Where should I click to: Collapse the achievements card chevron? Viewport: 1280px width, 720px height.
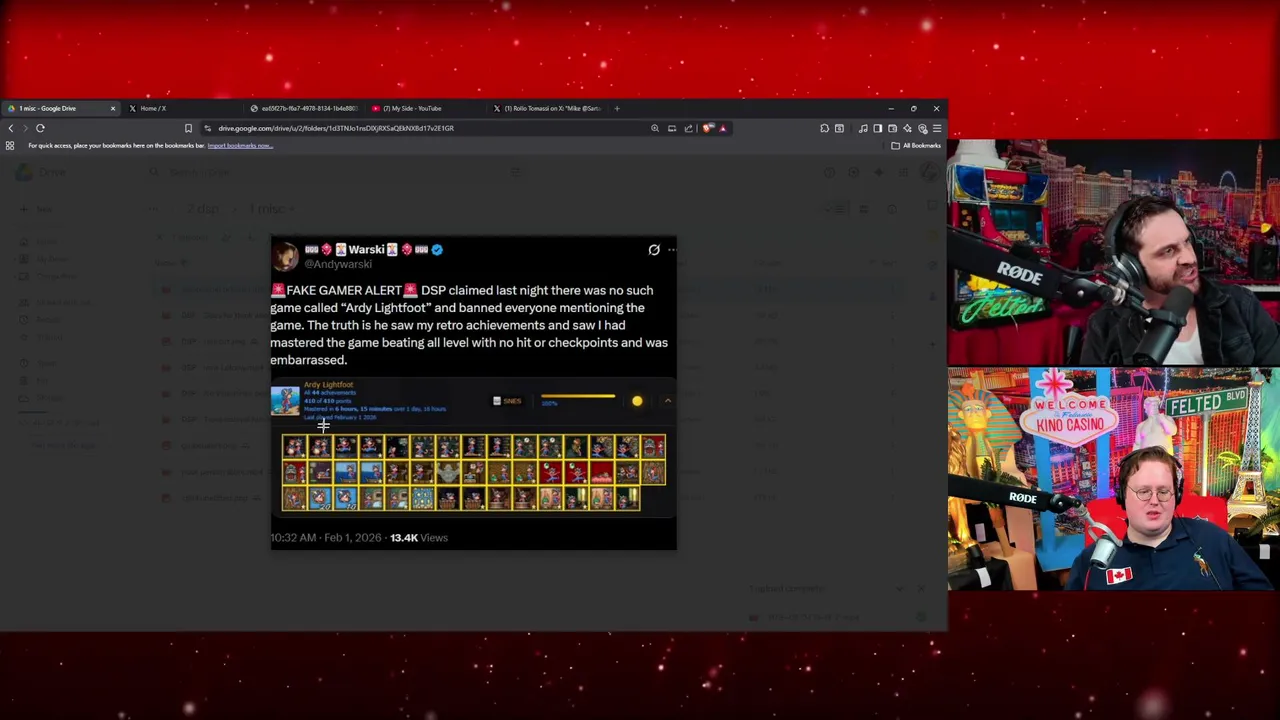click(x=668, y=401)
